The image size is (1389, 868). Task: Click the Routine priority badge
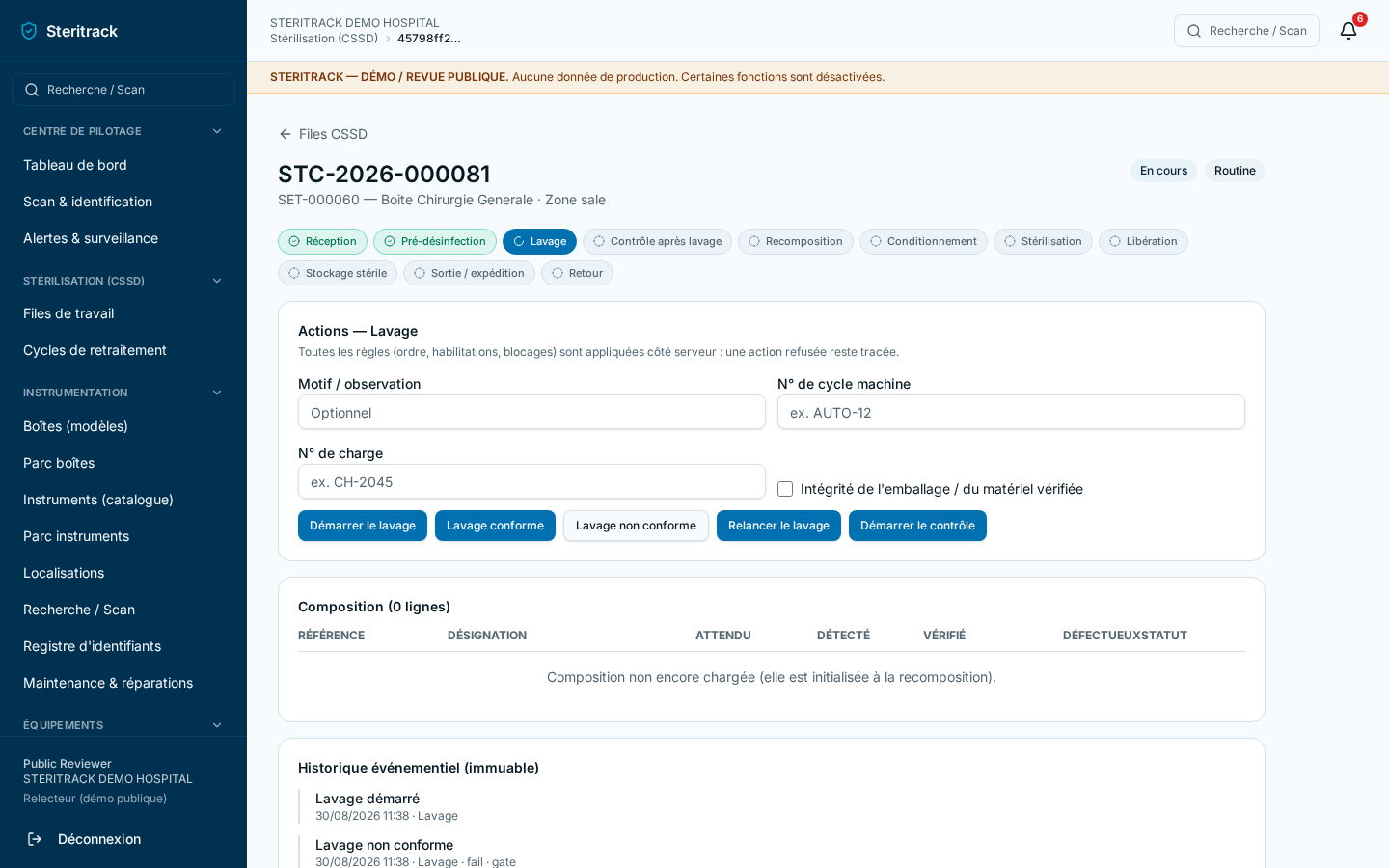point(1235,171)
